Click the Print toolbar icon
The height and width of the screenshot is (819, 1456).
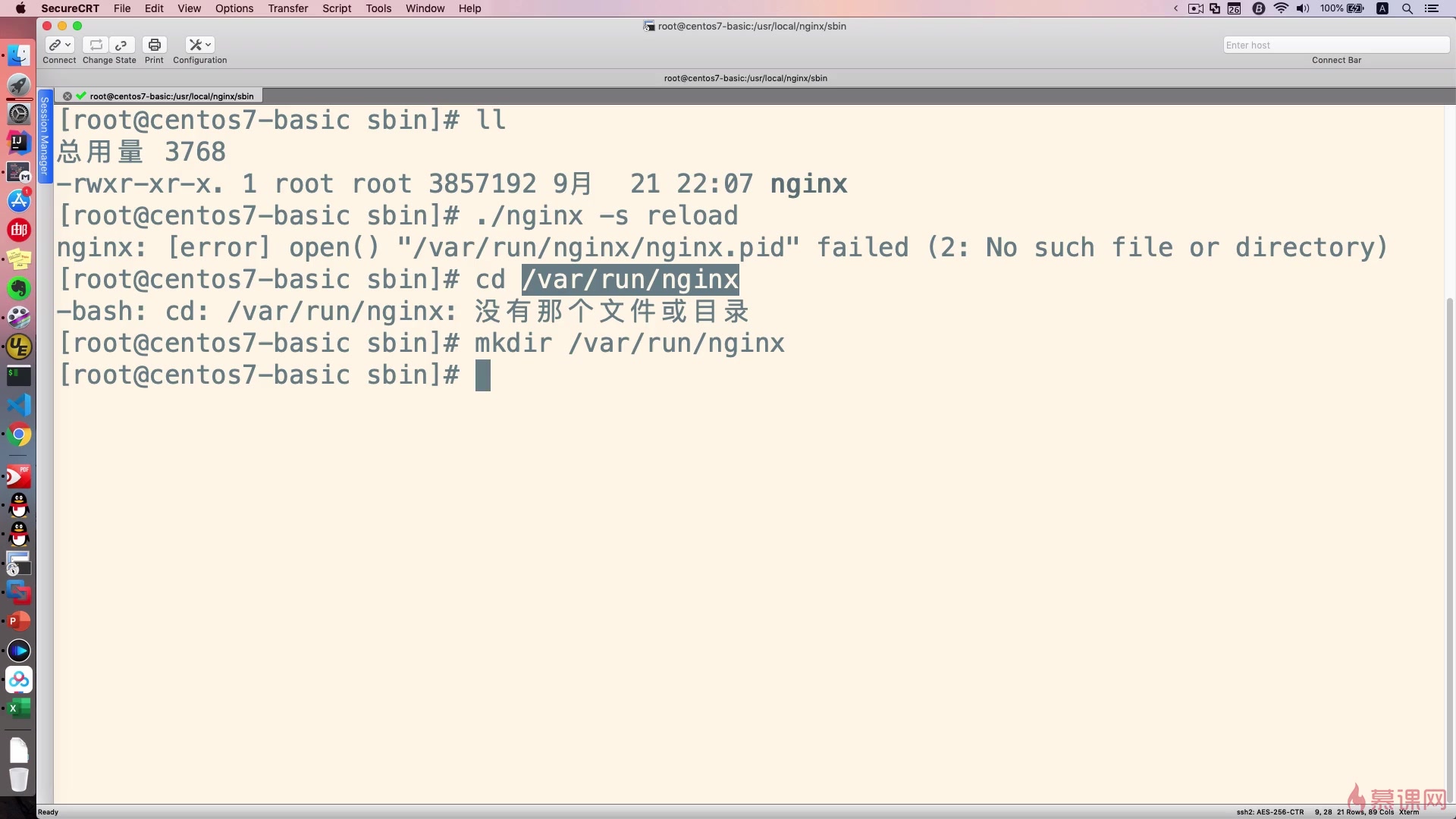click(154, 45)
